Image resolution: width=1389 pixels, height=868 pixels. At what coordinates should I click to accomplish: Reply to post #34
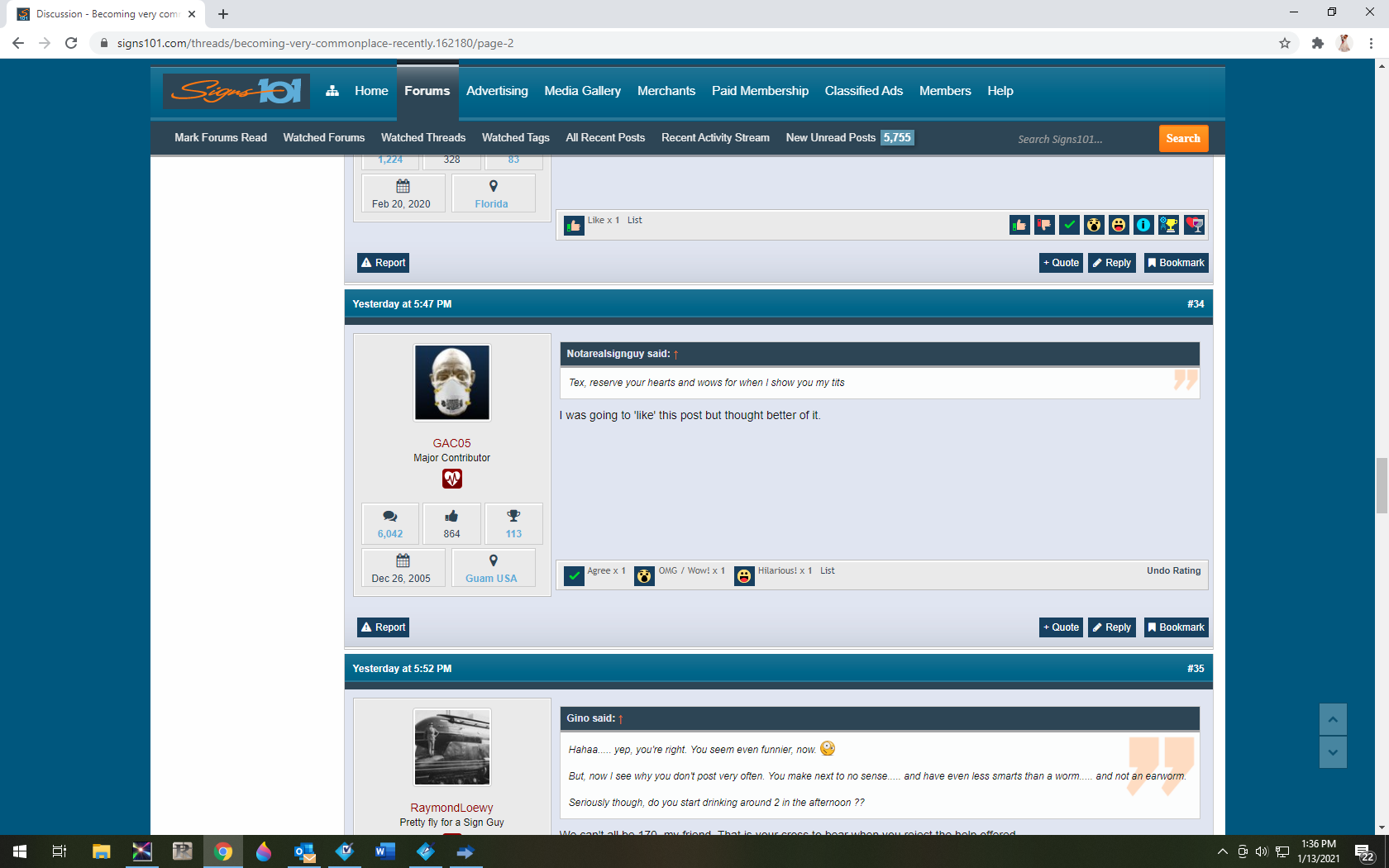point(1112,627)
